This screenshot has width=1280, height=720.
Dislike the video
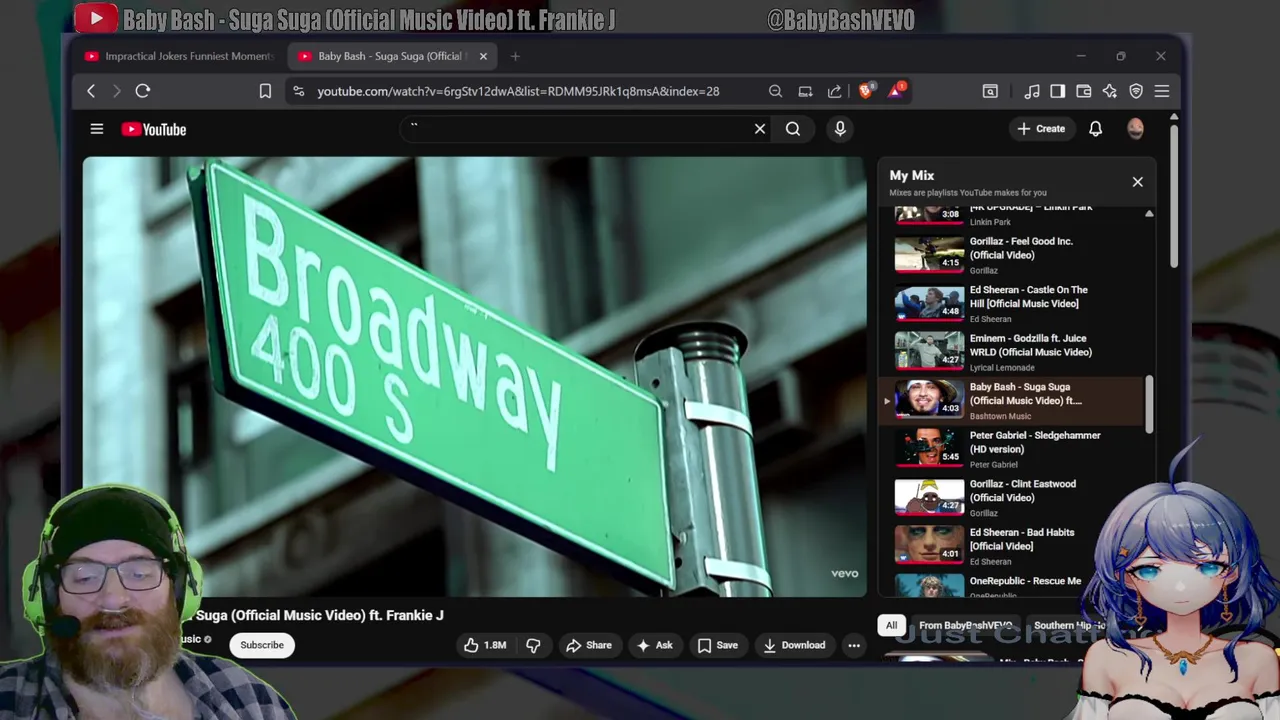533,645
